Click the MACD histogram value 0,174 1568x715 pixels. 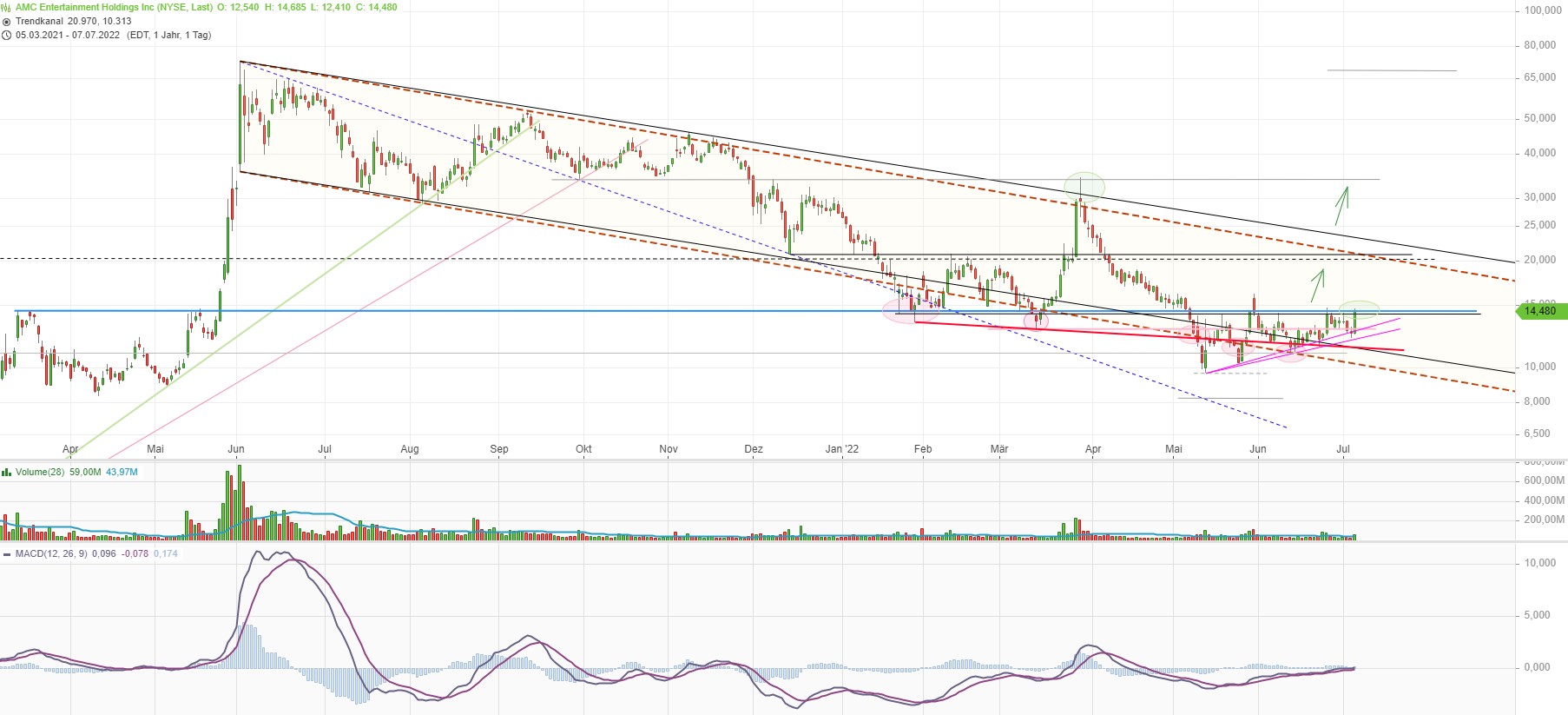(x=166, y=553)
